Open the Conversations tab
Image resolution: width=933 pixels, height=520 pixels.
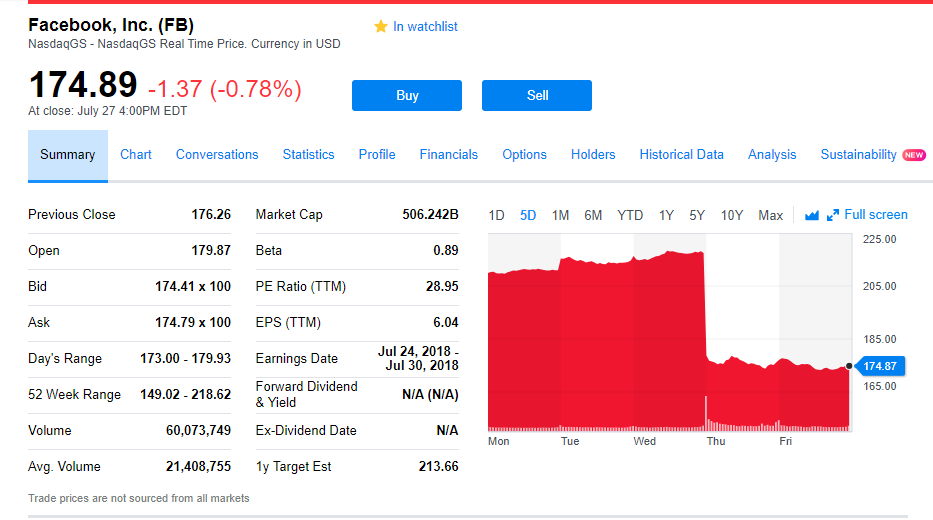[x=217, y=155]
